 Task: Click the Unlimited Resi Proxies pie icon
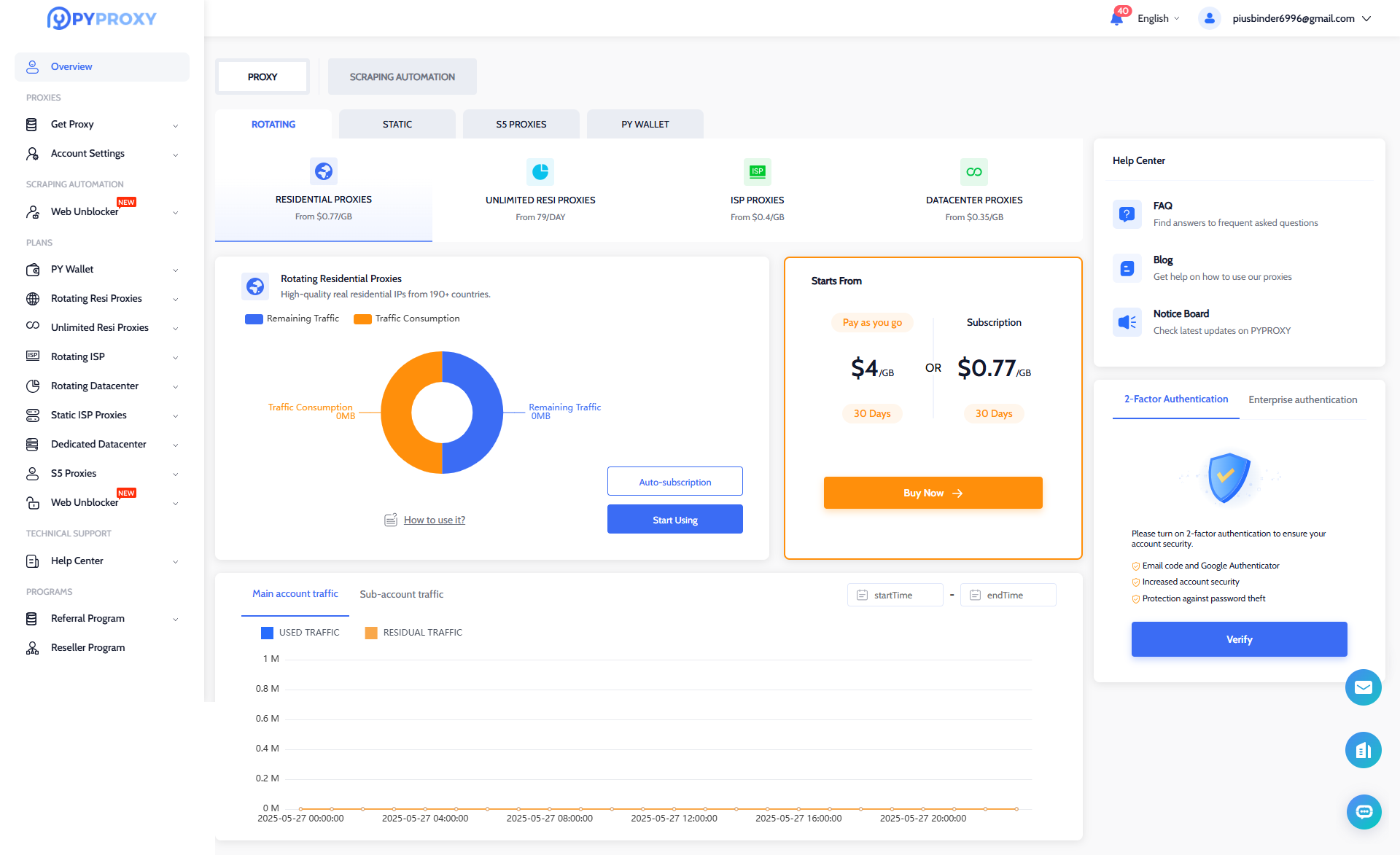[x=540, y=172]
